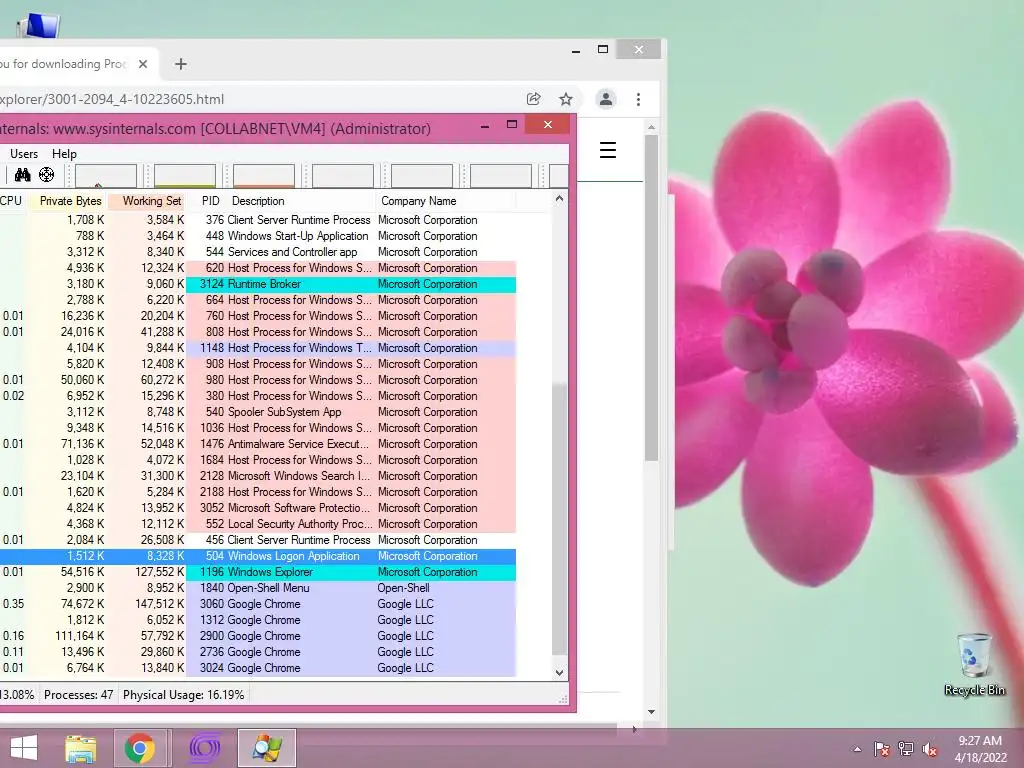Click the Chrome address bar URL
Image resolution: width=1024 pixels, height=768 pixels.
pyautogui.click(x=112, y=99)
